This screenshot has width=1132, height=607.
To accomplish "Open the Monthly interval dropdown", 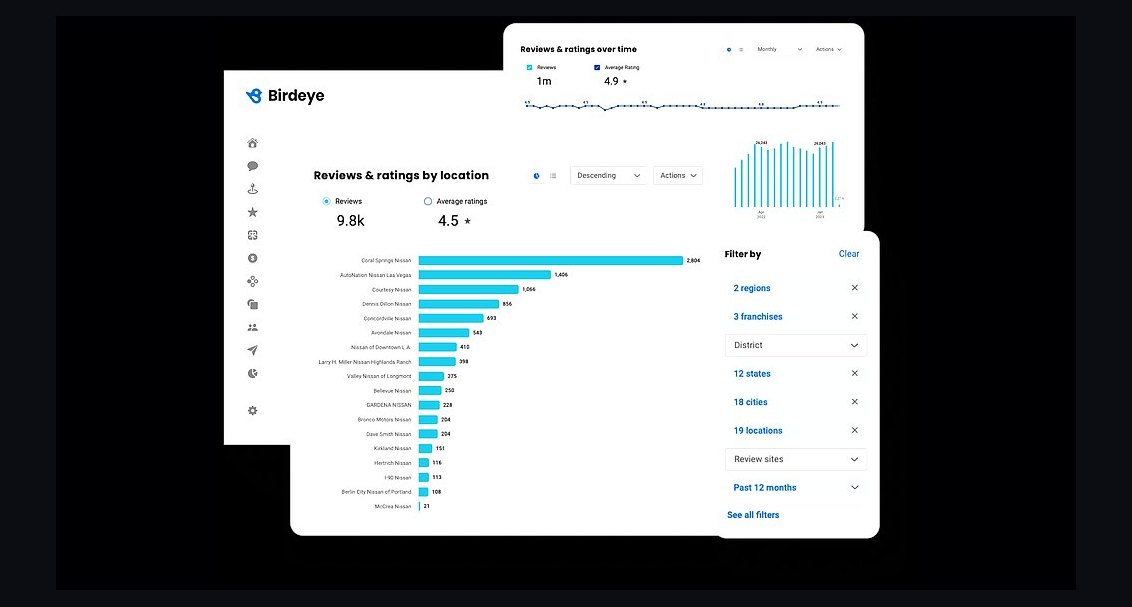I will click(x=779, y=50).
